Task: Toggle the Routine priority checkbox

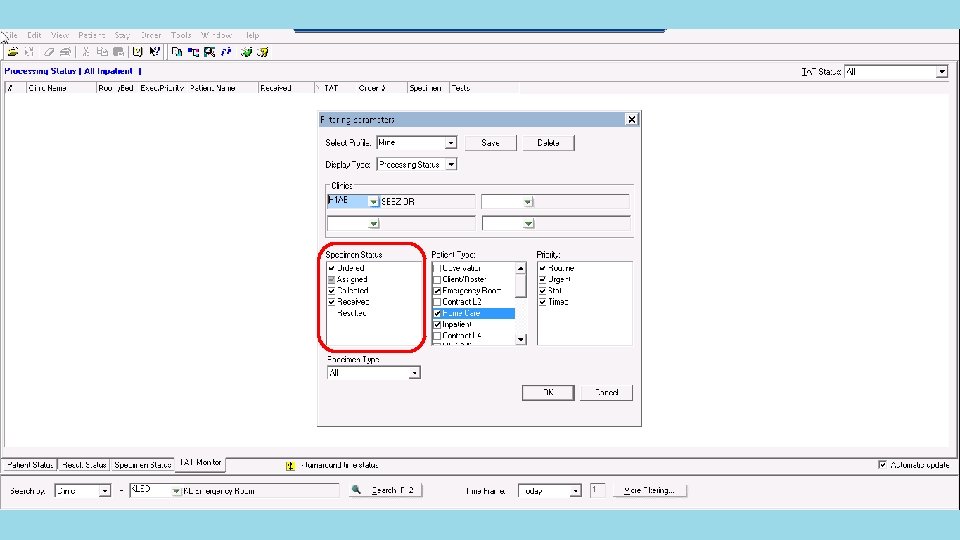Action: point(542,268)
